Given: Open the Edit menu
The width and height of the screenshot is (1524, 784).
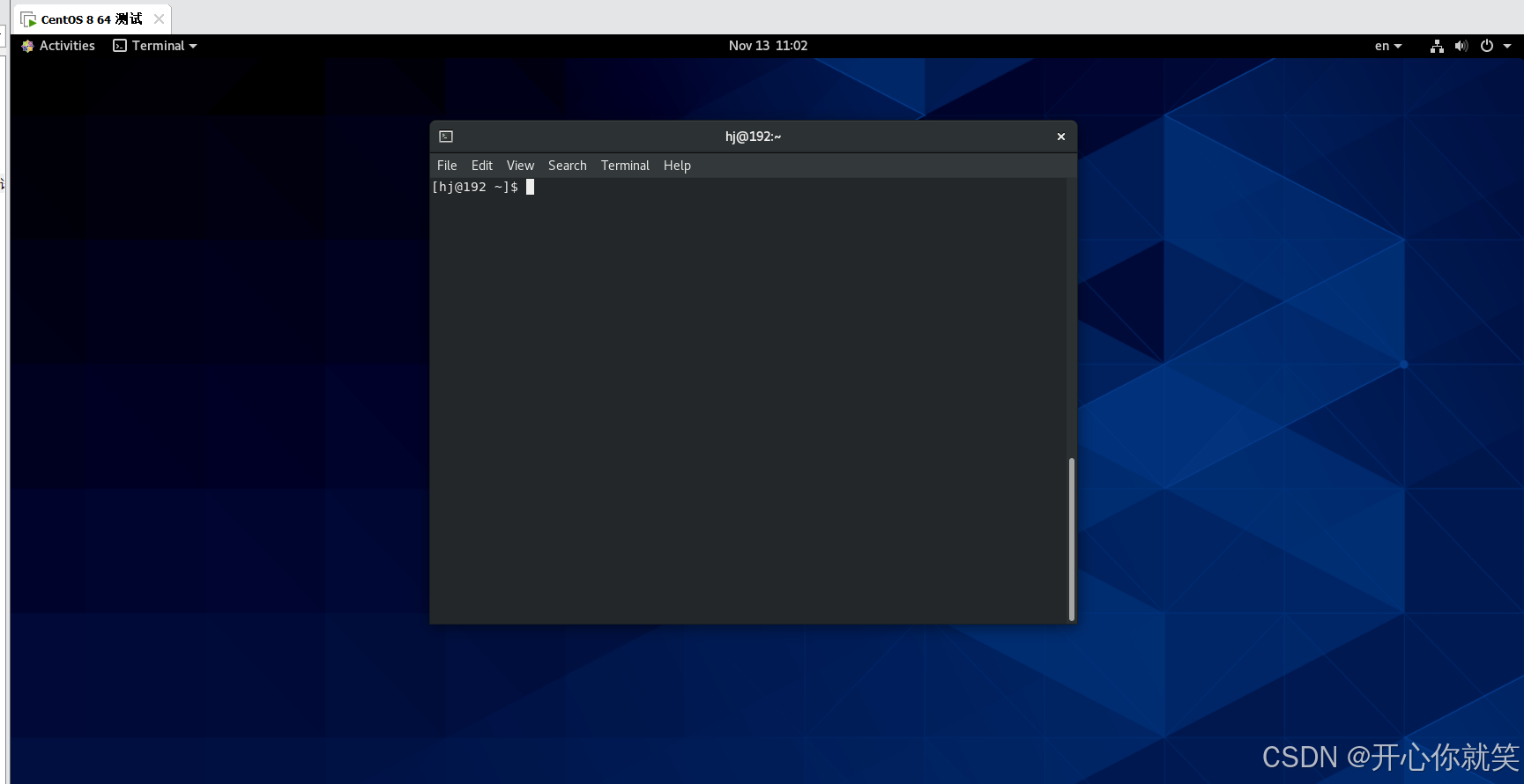Looking at the screenshot, I should [481, 166].
